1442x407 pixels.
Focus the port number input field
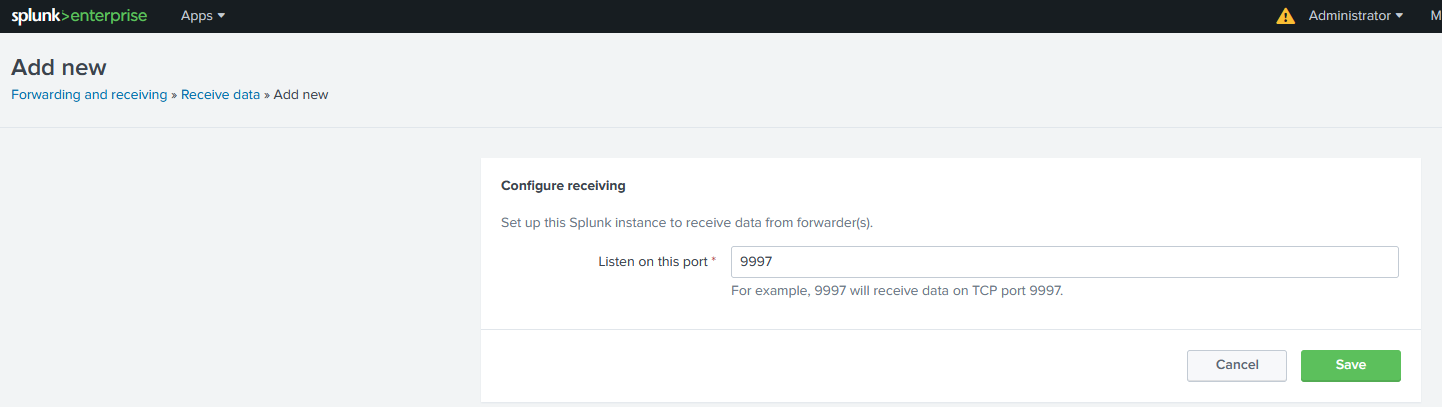pyautogui.click(x=1064, y=262)
